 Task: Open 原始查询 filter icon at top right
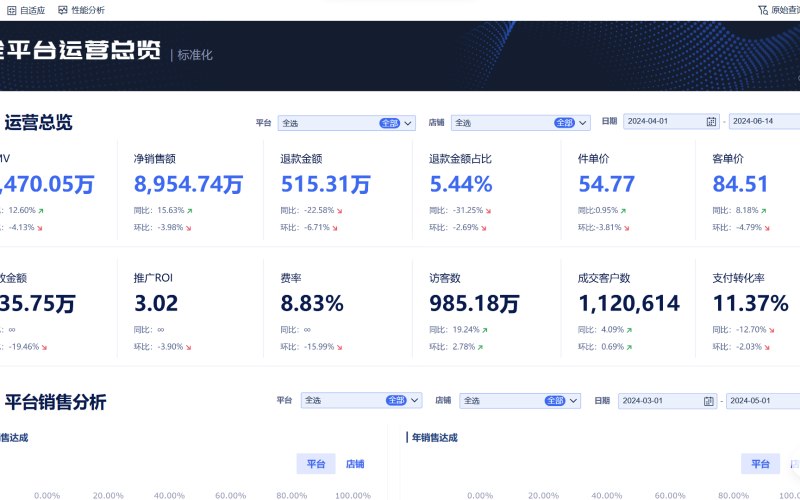(x=763, y=10)
